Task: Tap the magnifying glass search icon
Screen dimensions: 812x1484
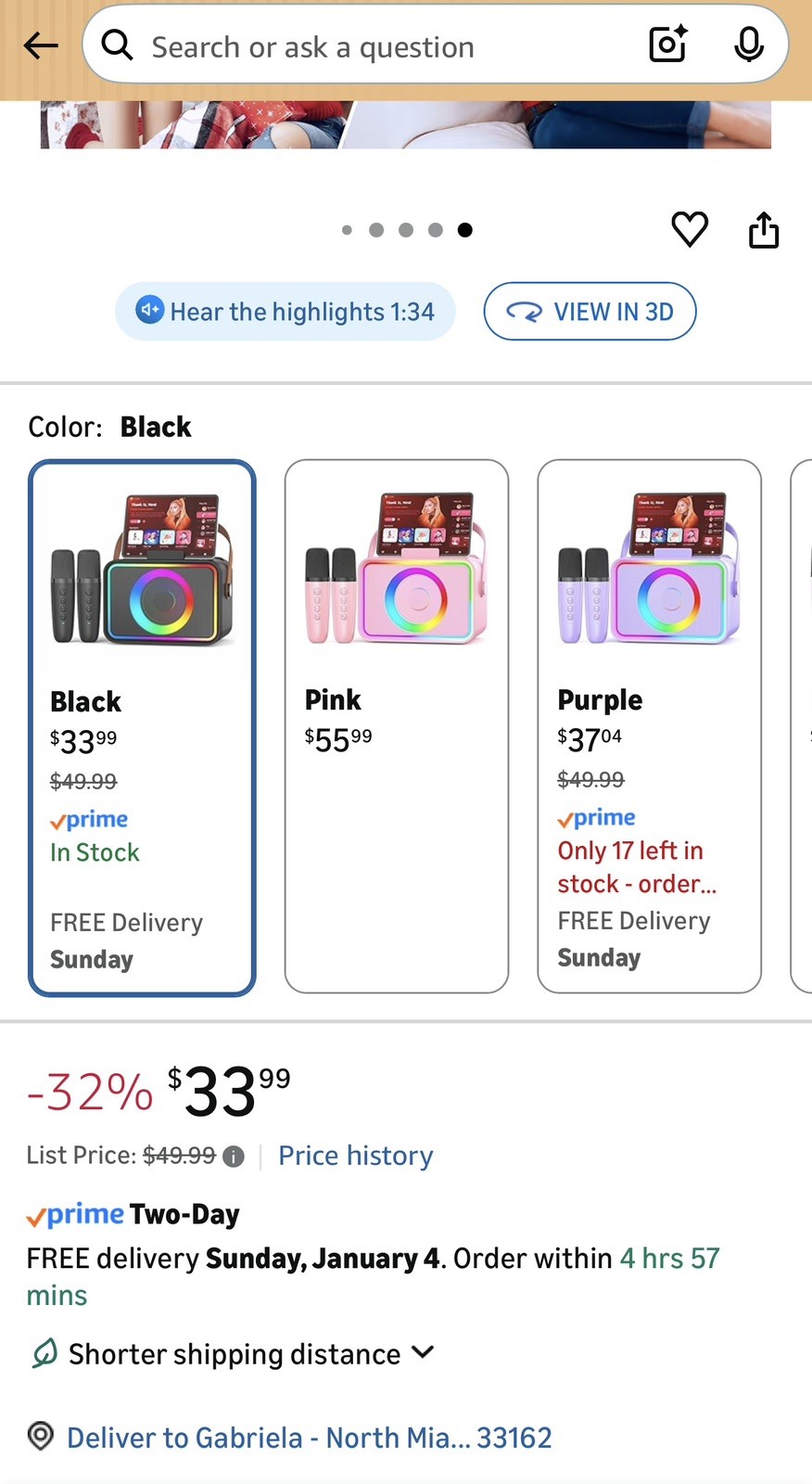Action: tap(118, 45)
